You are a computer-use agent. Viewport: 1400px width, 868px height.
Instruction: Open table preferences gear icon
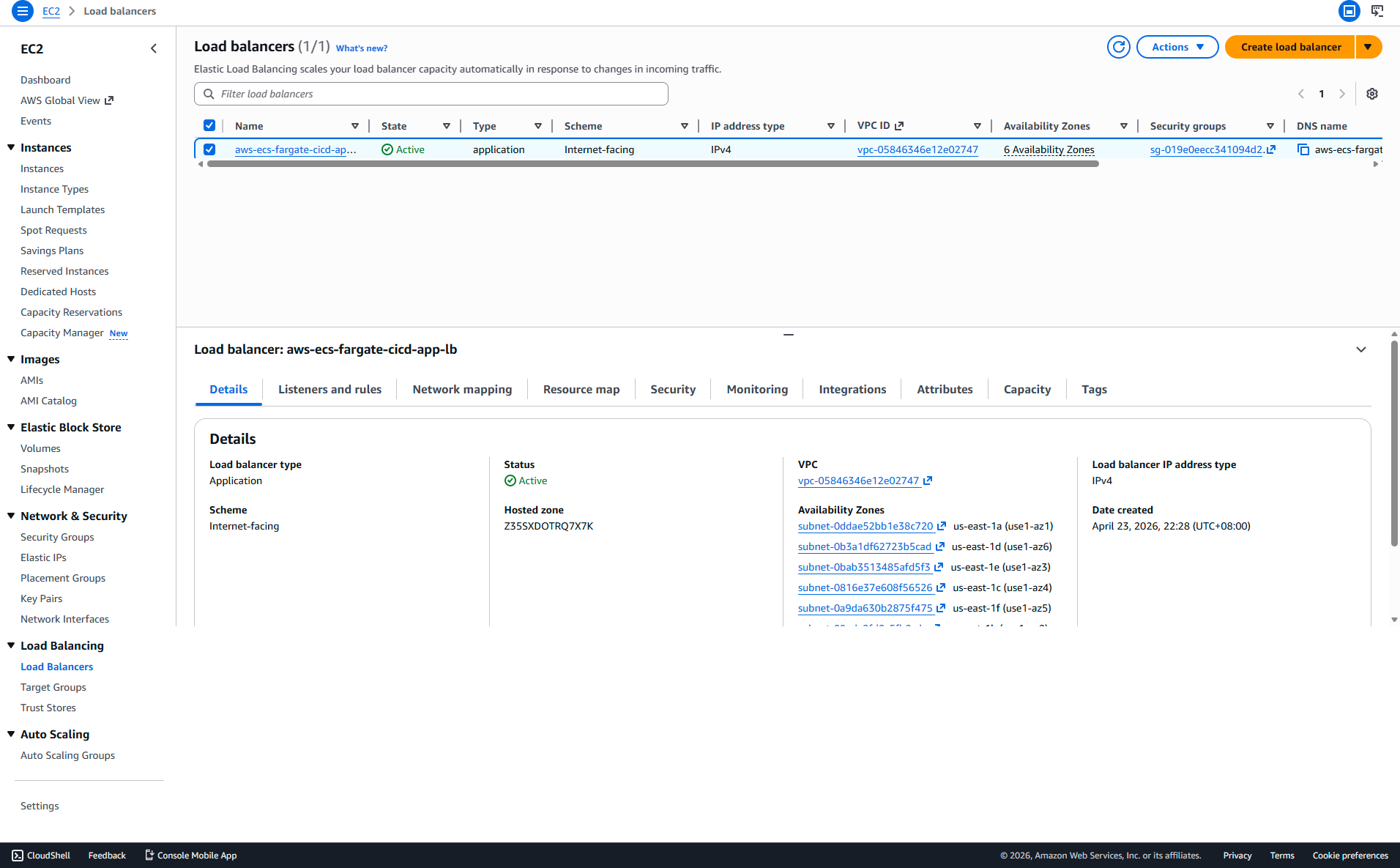[1372, 94]
